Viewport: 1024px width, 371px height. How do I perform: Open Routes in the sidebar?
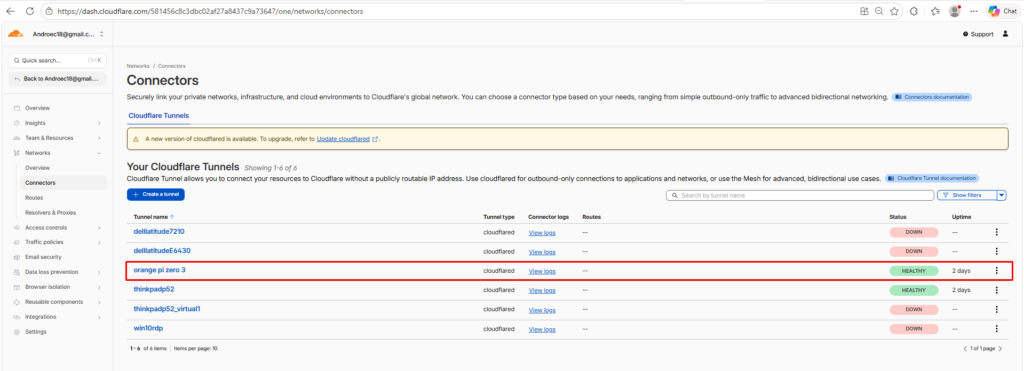coord(34,198)
